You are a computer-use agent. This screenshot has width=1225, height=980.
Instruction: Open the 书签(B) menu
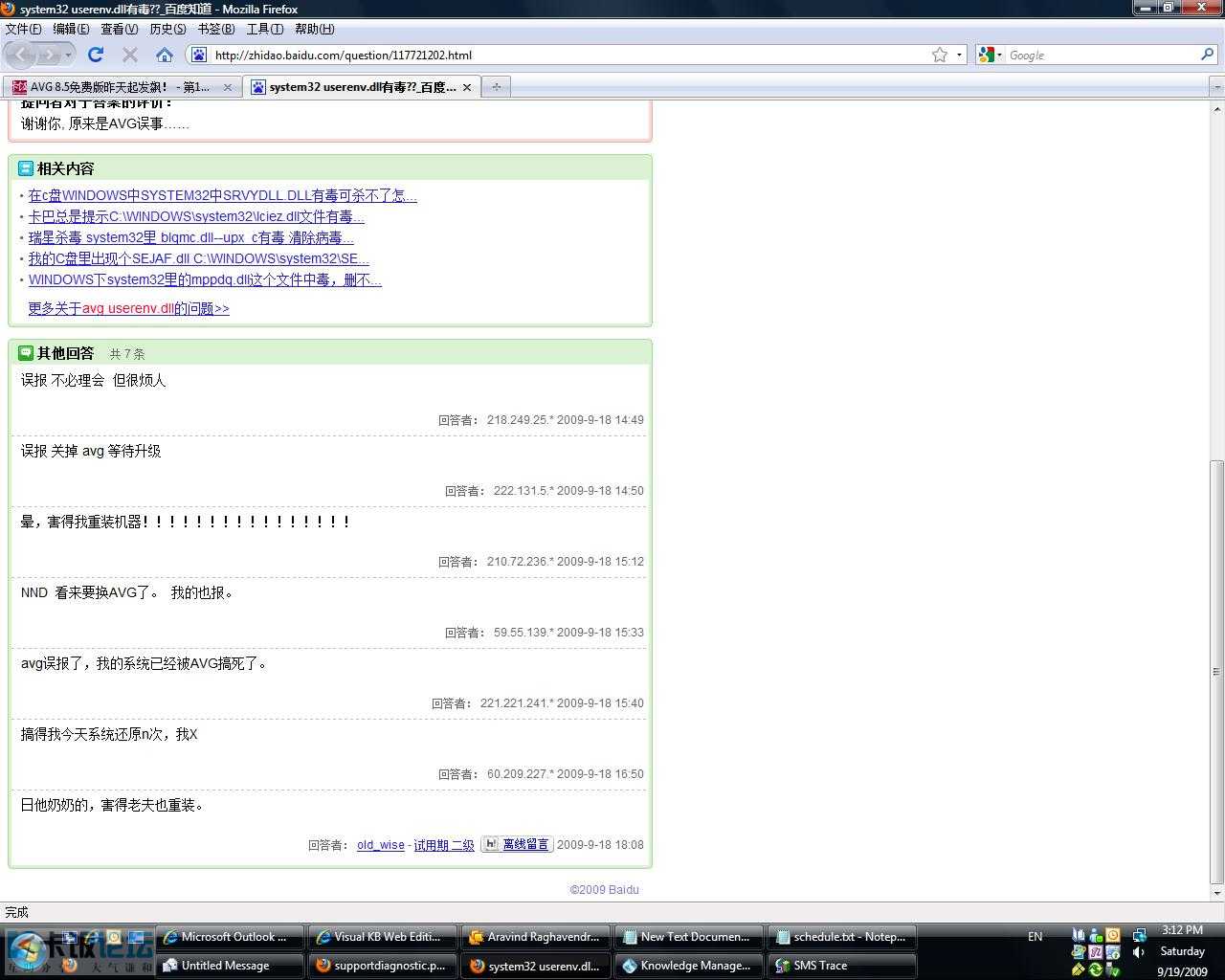(x=215, y=29)
